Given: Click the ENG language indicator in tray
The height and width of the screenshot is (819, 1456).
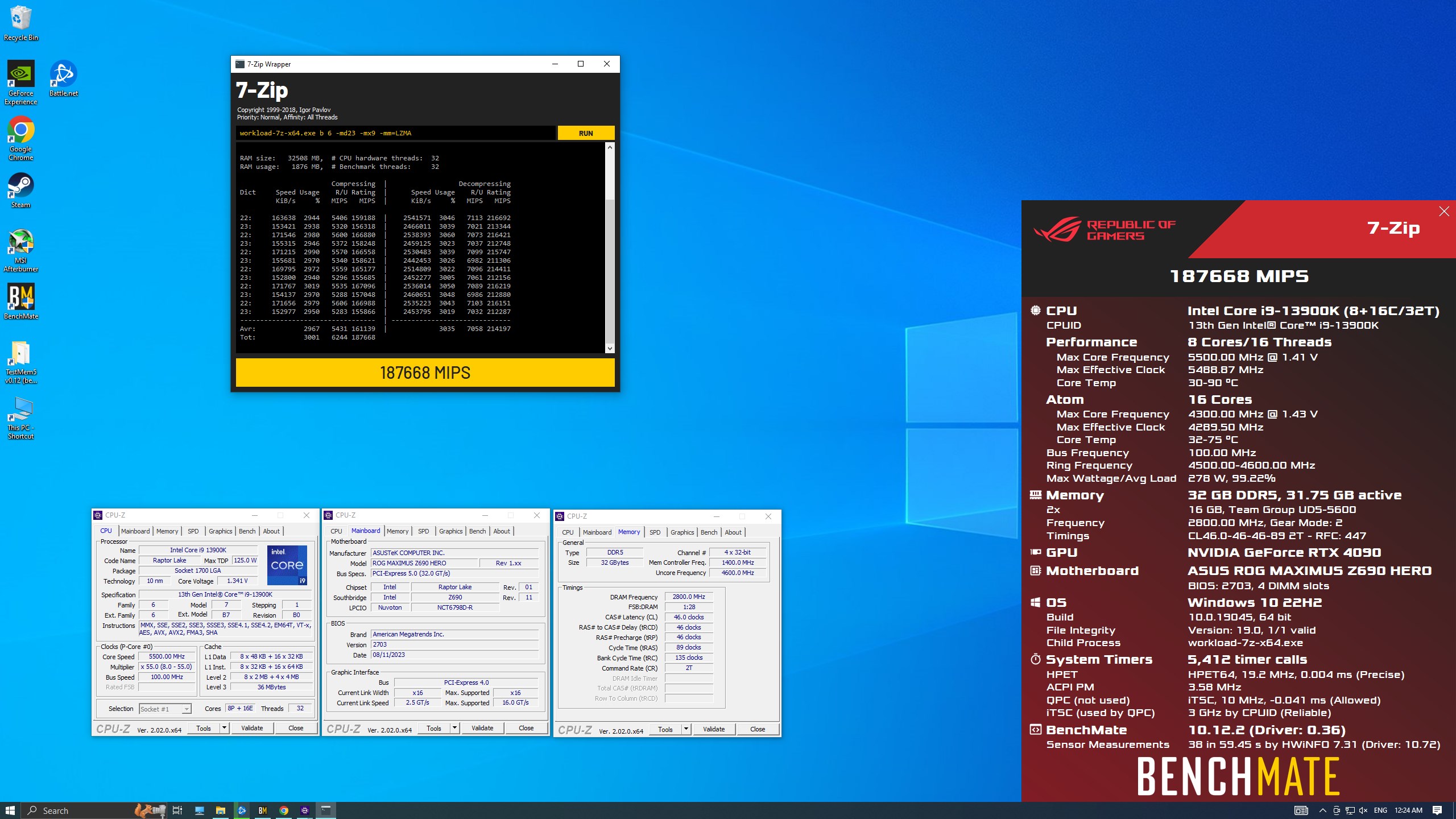Looking at the screenshot, I should [x=1380, y=810].
